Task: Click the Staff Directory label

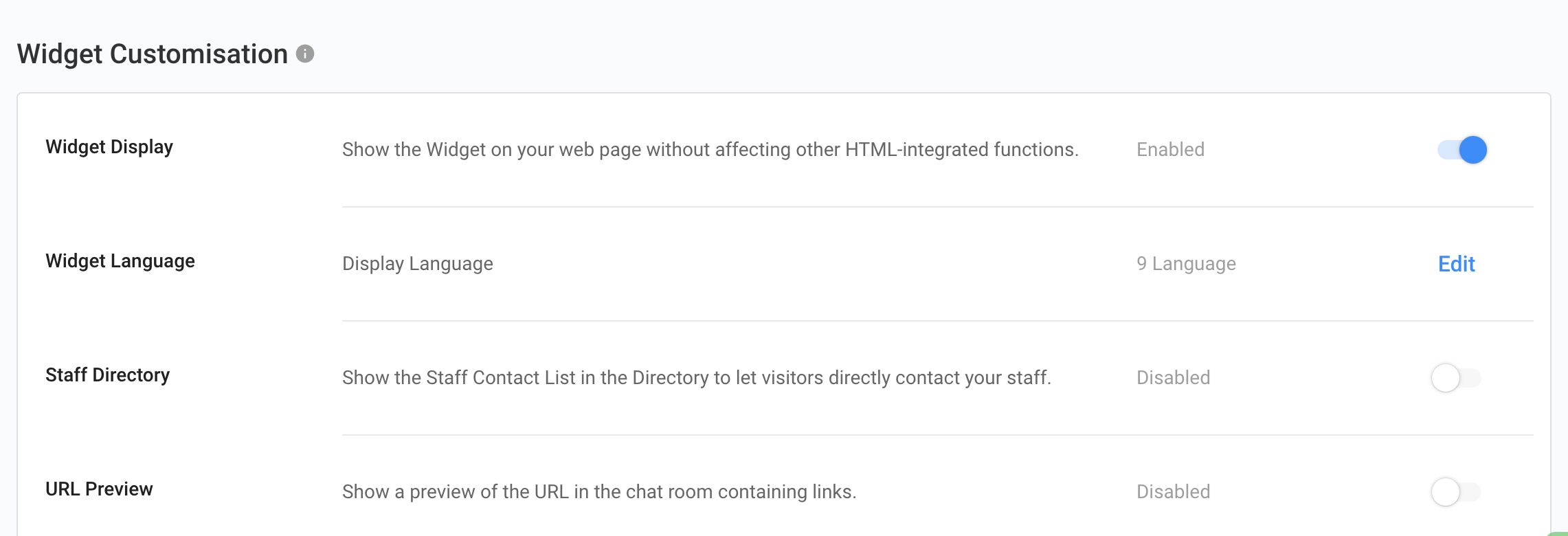Action: 107,375
